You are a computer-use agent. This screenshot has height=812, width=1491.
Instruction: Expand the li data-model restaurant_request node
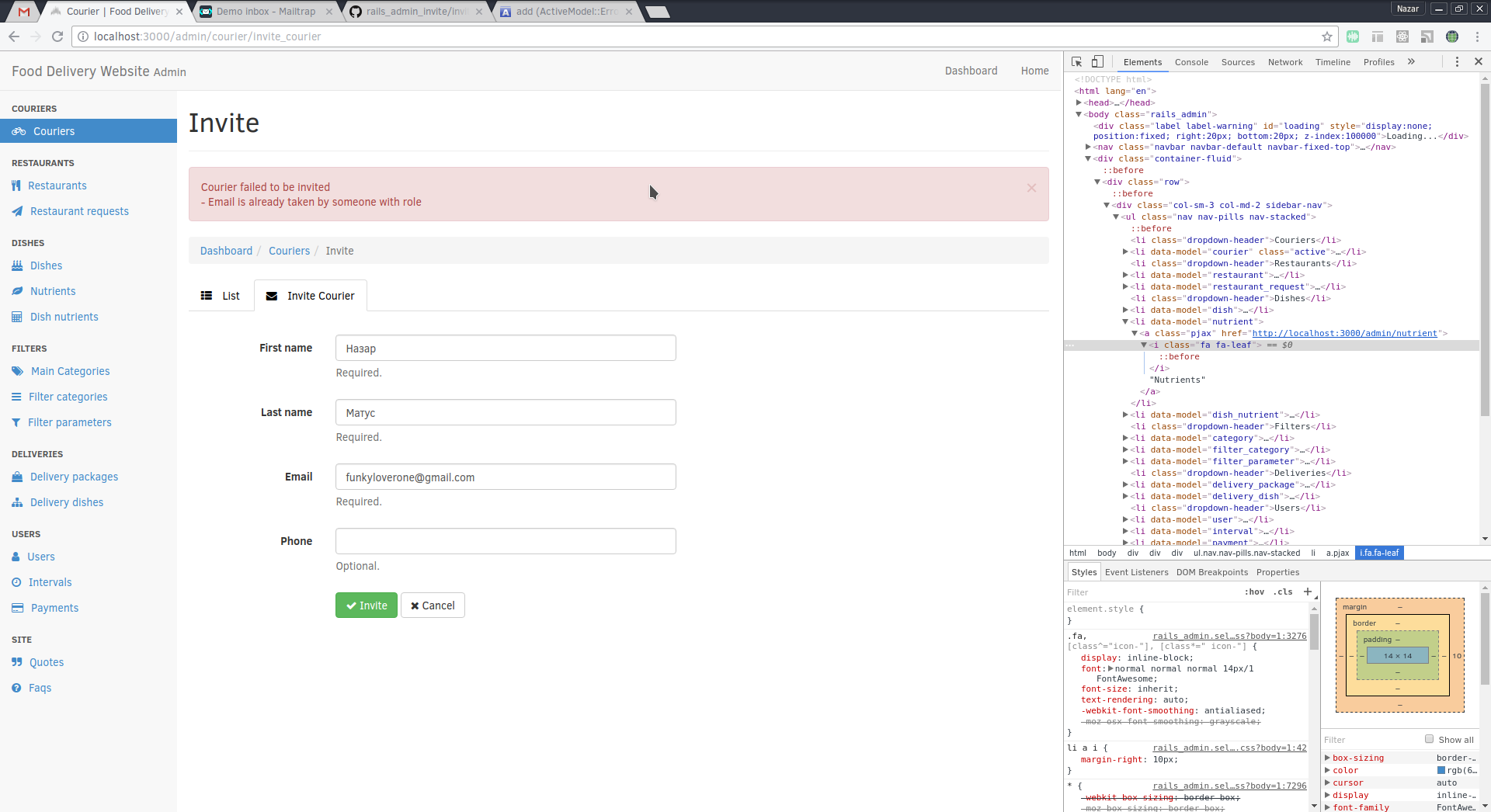tap(1125, 286)
